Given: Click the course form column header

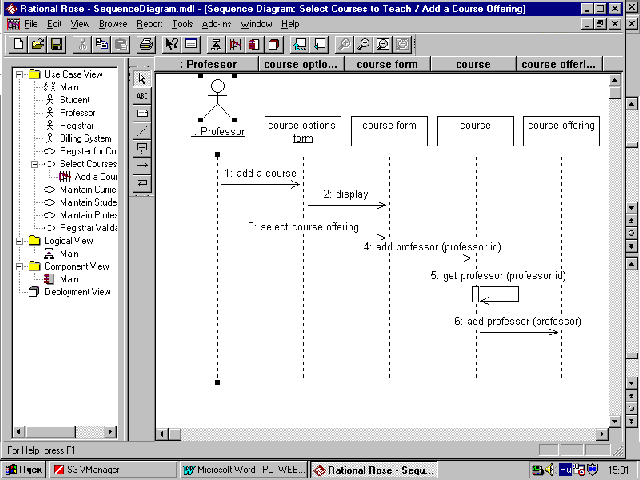Looking at the screenshot, I should (387, 64).
